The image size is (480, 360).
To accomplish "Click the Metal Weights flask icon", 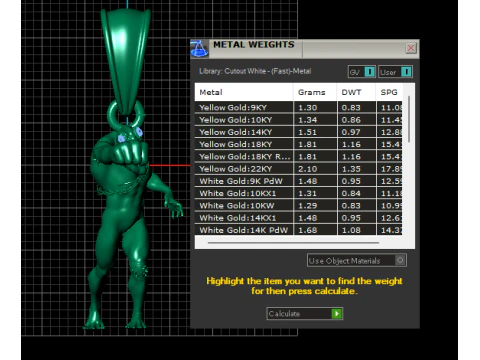I will 199,49.
